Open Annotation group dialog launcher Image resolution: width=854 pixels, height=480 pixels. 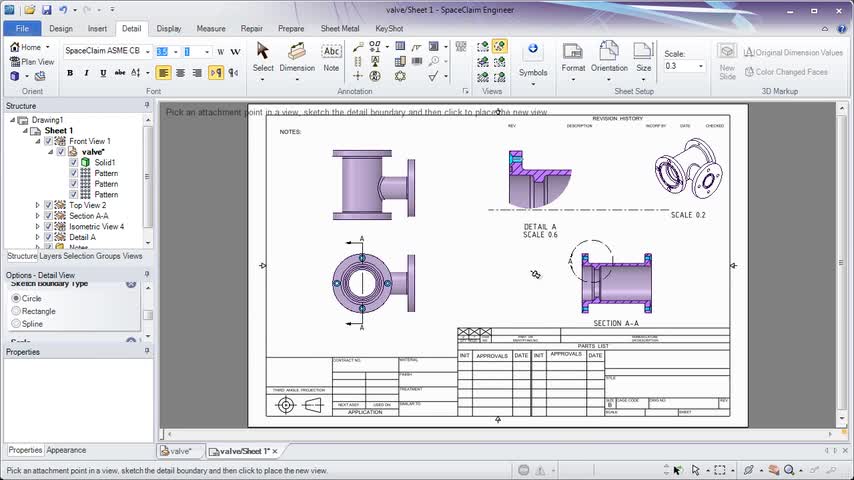(466, 92)
